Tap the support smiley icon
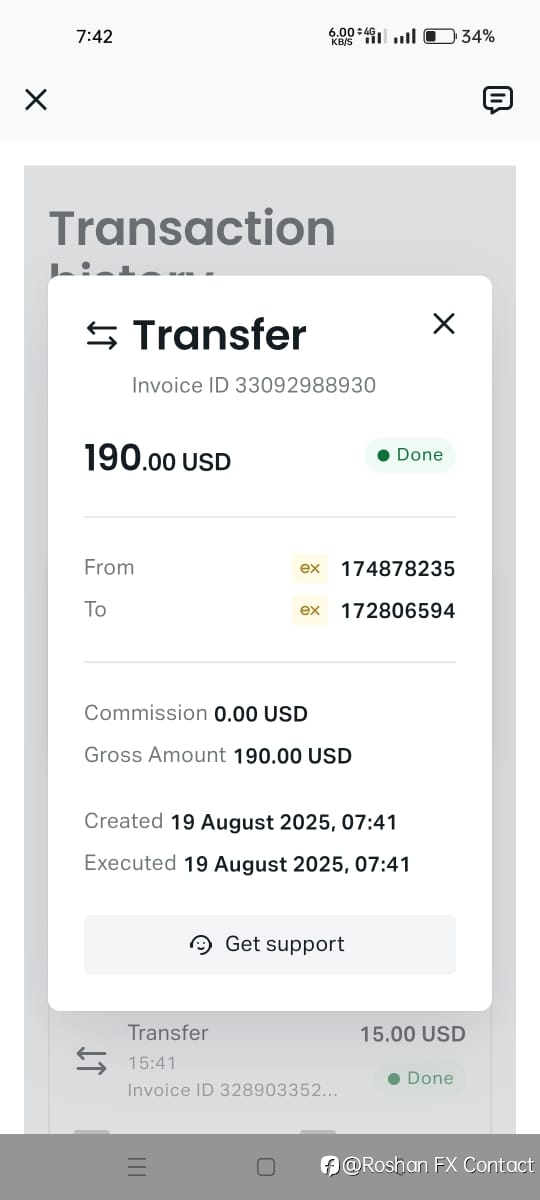The width and height of the screenshot is (540, 1200). [201, 945]
